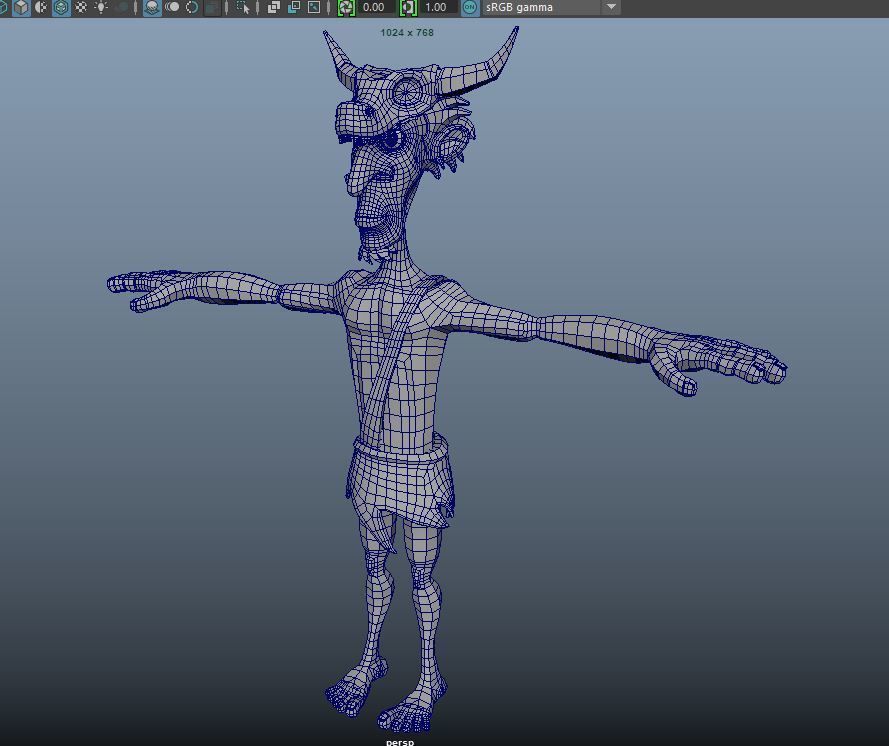This screenshot has height=746, width=889.
Task: Toggle Depth of Field icon
Action: pyautogui.click(x=212, y=7)
